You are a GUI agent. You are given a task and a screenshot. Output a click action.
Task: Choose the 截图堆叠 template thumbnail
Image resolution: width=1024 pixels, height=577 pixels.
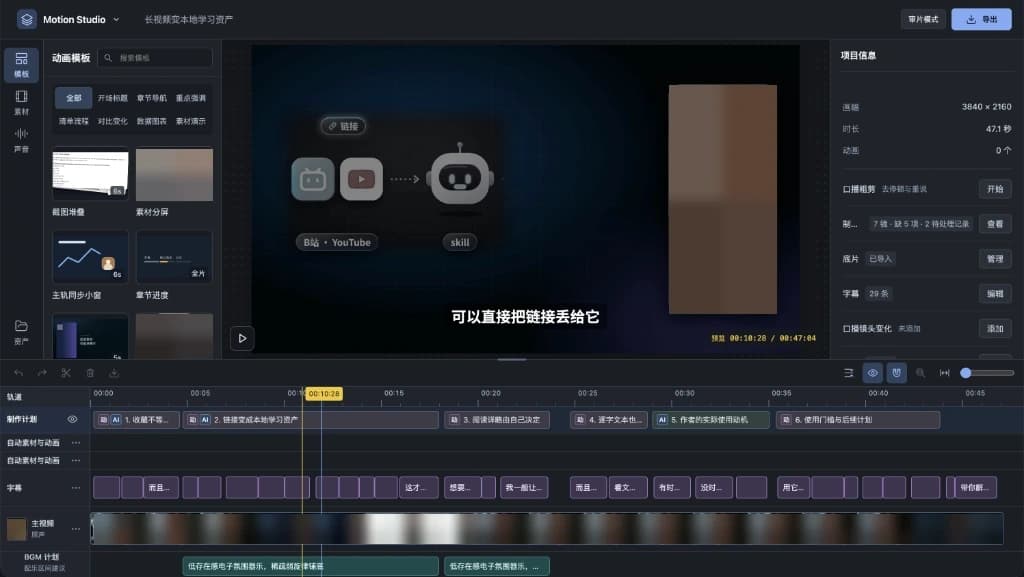coord(90,174)
